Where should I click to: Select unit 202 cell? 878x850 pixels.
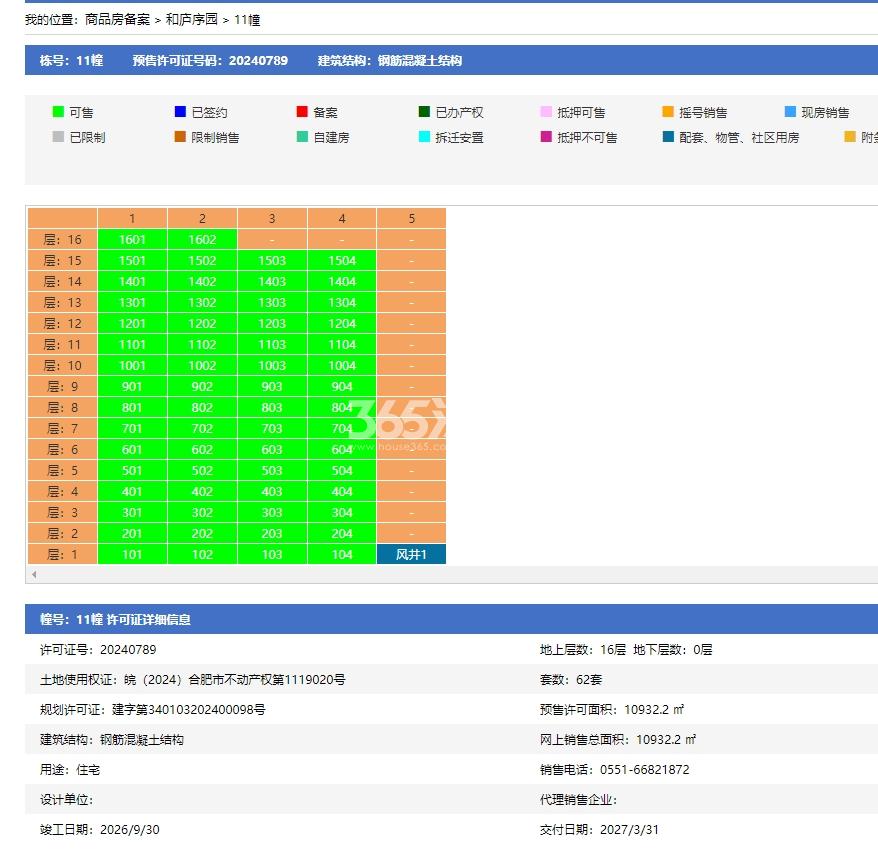point(202,534)
